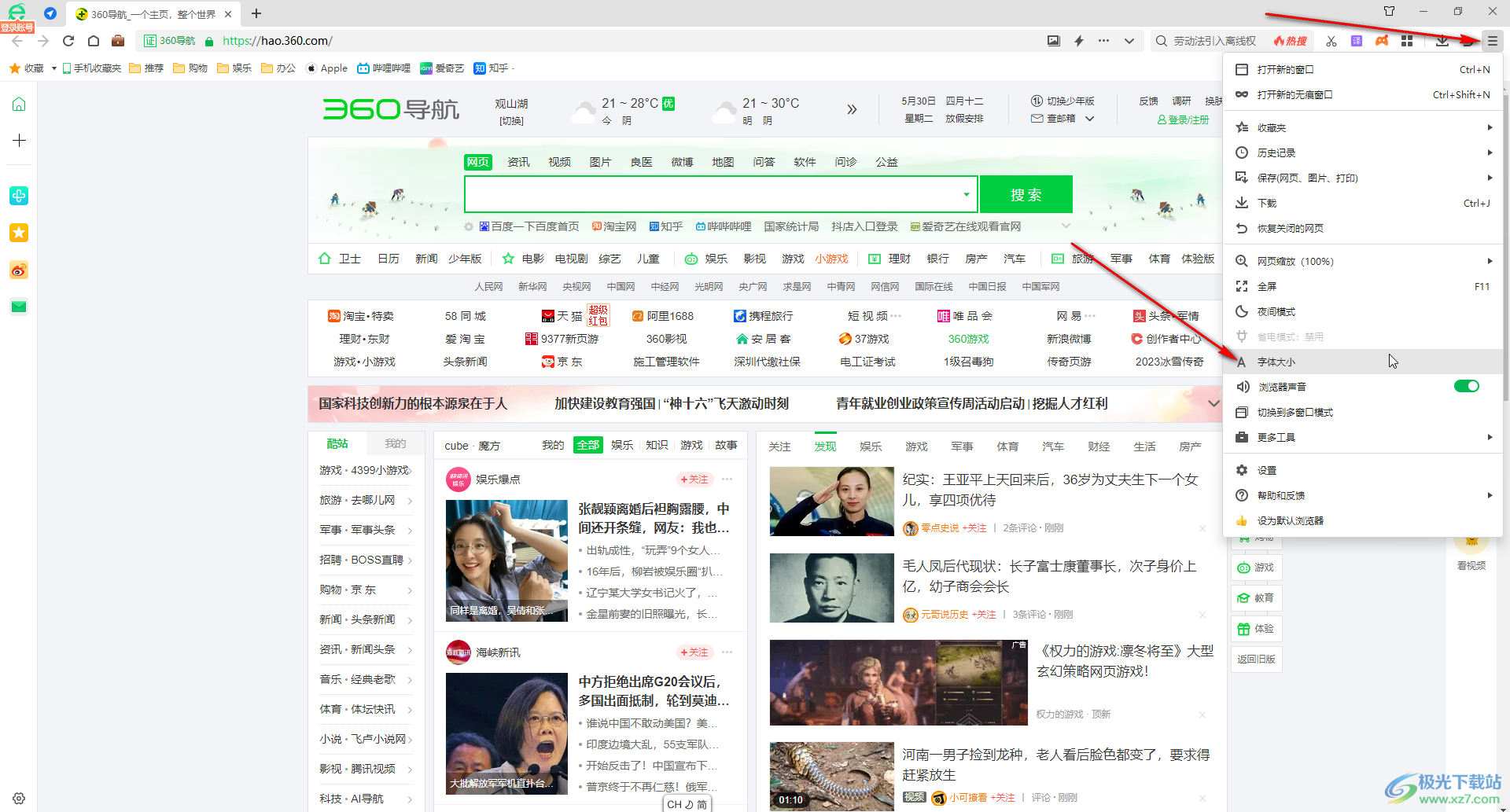
Task: Select 切换到多窗口模式 menu entry
Action: point(1363,412)
